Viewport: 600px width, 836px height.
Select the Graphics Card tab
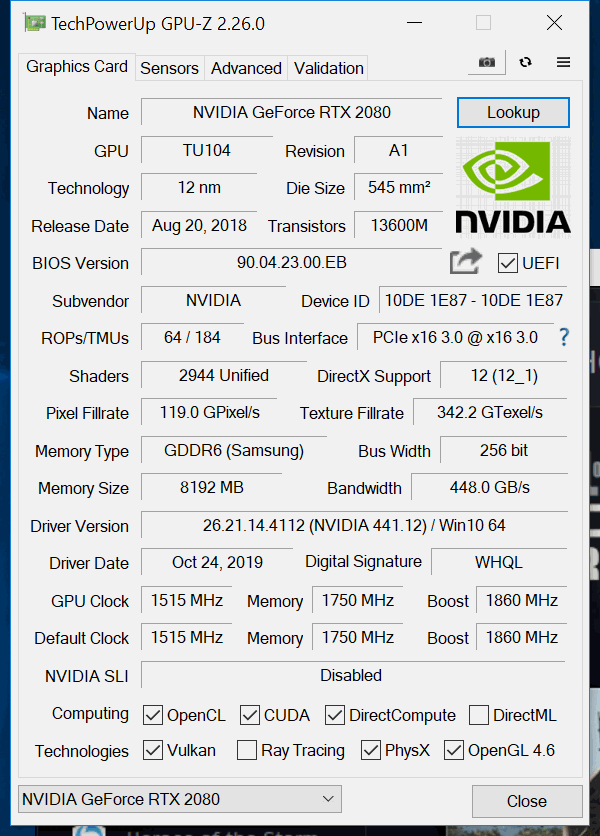pyautogui.click(x=77, y=67)
